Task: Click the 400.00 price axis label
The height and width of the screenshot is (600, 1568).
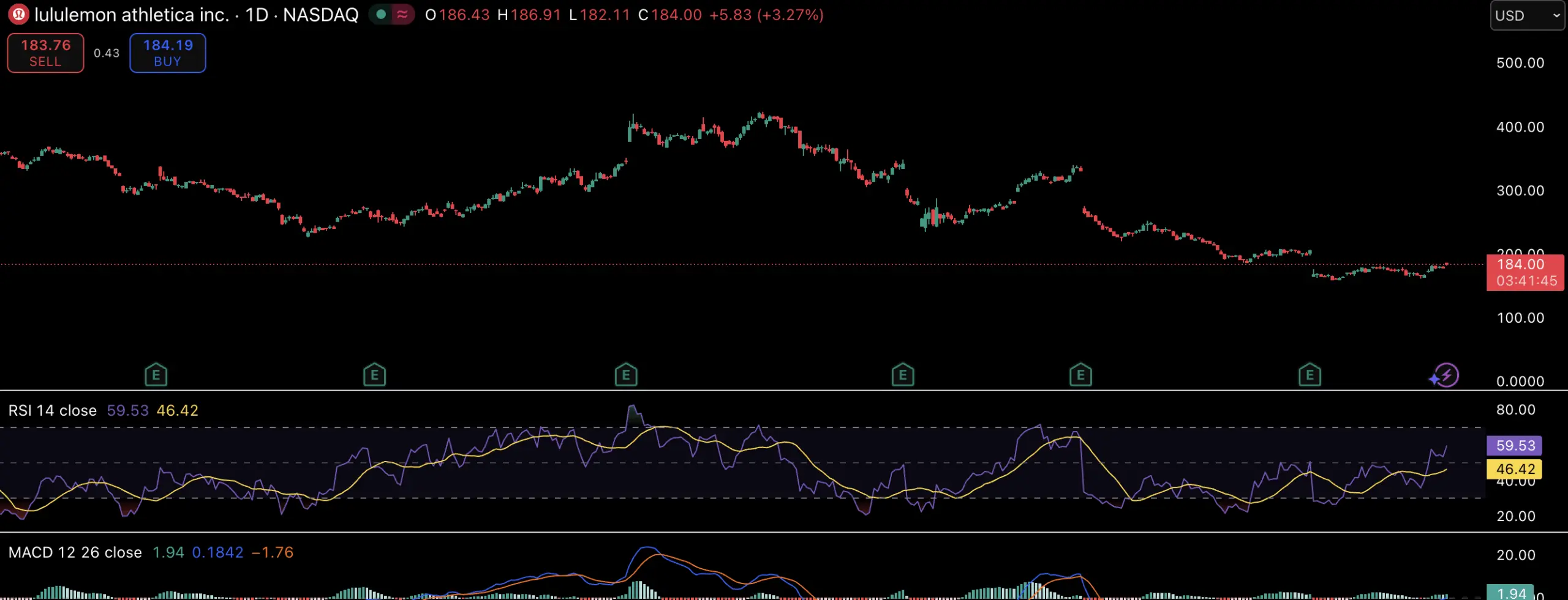Action: [x=1520, y=127]
